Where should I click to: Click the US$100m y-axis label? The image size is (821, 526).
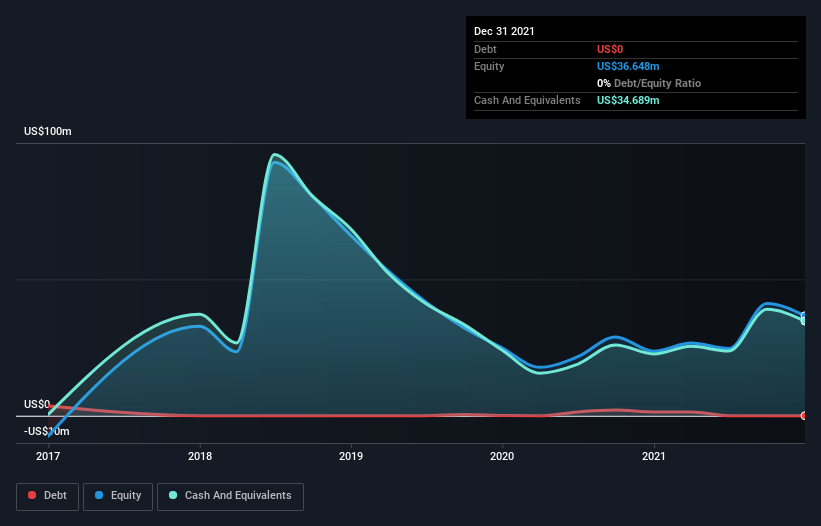click(48, 131)
